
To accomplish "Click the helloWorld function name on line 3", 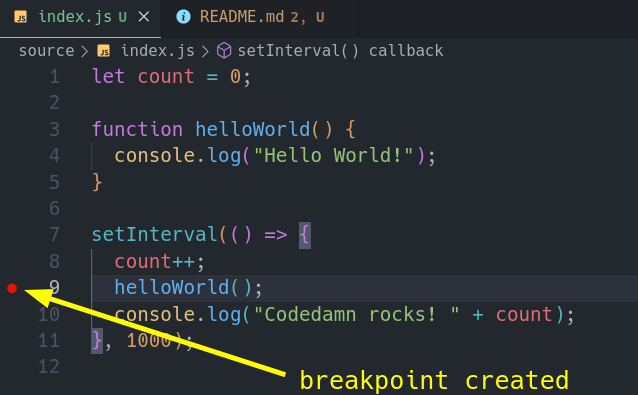I will click(253, 129).
